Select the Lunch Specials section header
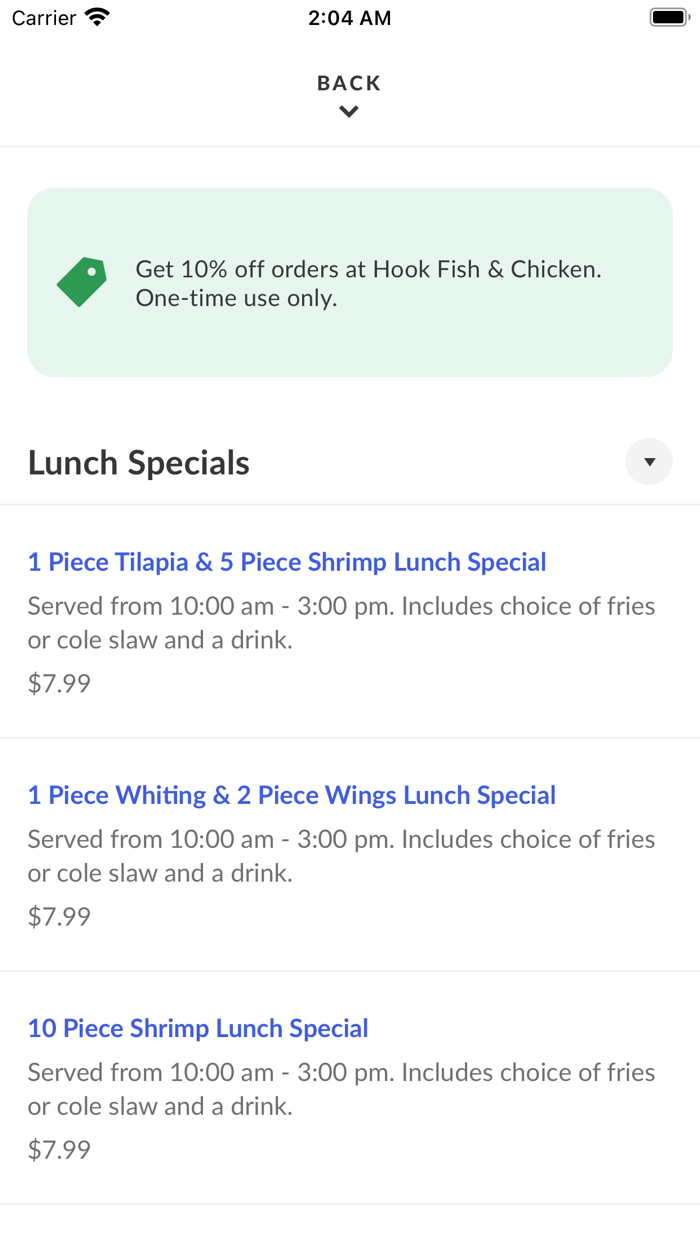This screenshot has height=1244, width=700. pyautogui.click(x=138, y=461)
